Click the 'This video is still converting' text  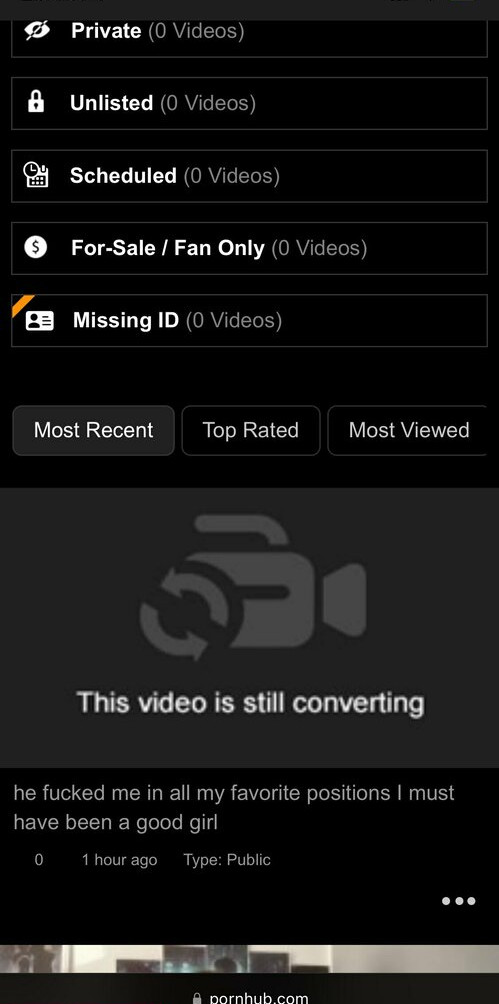click(x=250, y=702)
